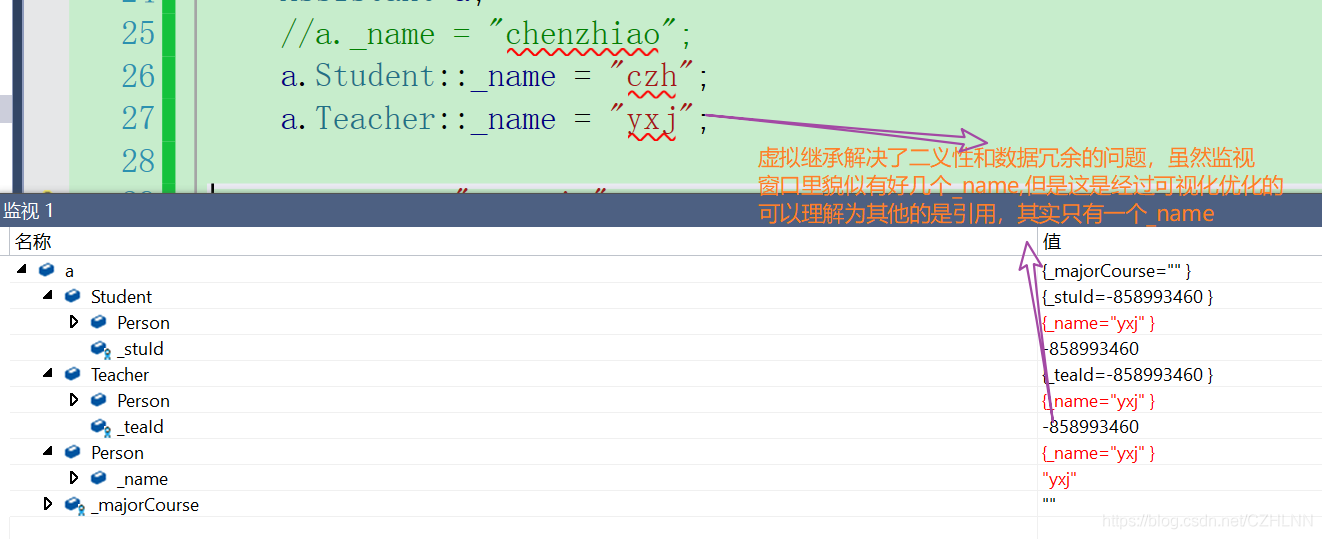
Task: Collapse the root variable a node
Action: (x=22, y=270)
